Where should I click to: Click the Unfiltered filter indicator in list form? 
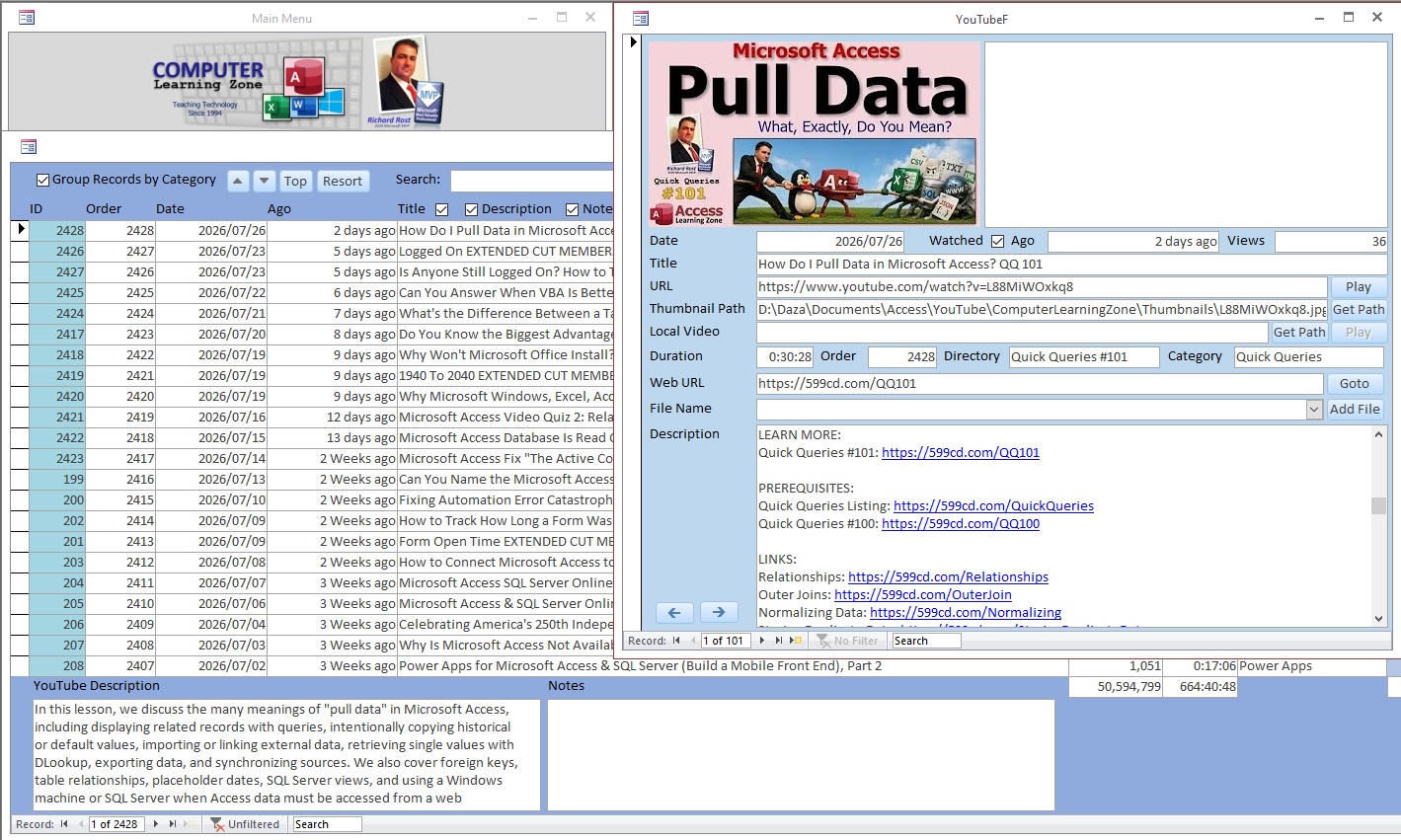(x=246, y=824)
